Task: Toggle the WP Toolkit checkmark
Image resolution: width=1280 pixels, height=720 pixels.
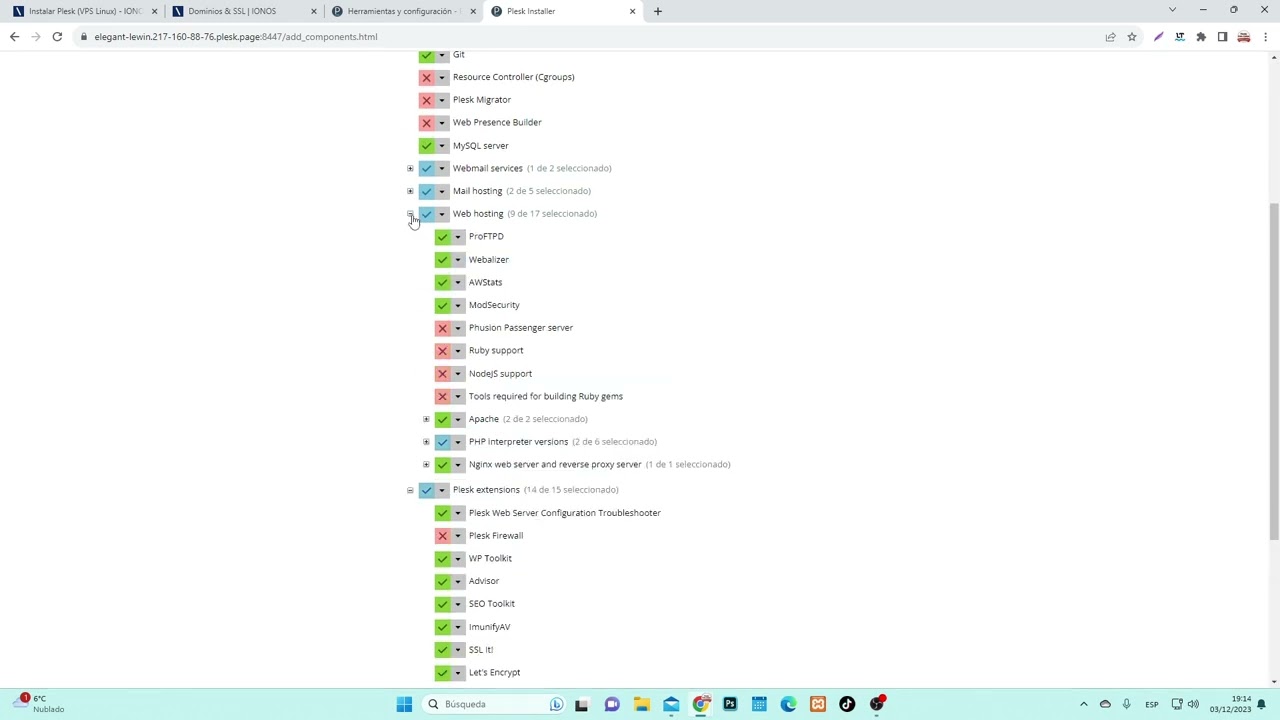Action: pyautogui.click(x=443, y=559)
